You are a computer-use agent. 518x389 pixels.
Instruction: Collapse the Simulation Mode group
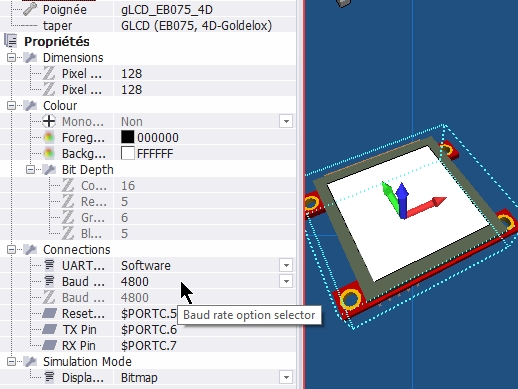click(11, 362)
